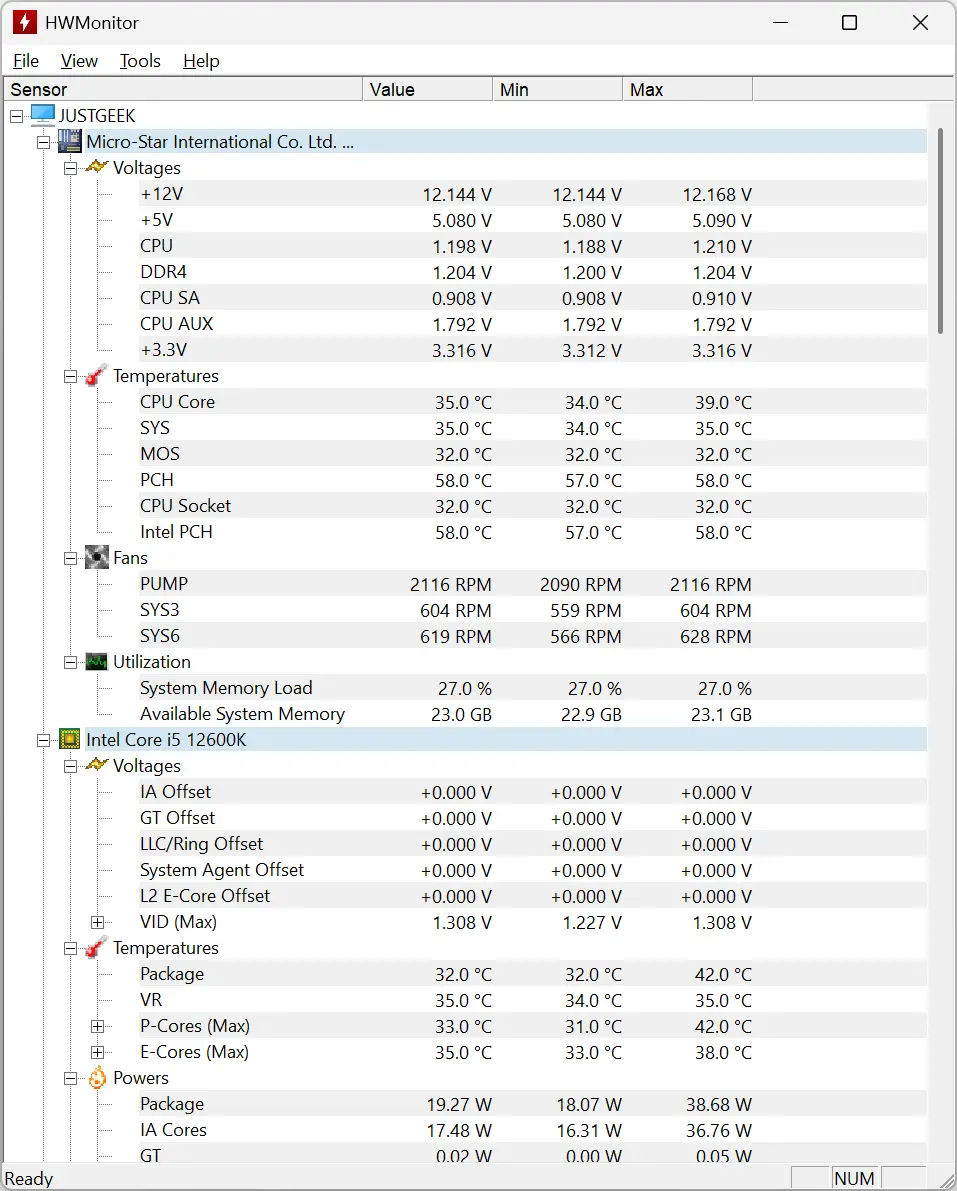Click the Utilization graph icon

(x=96, y=662)
